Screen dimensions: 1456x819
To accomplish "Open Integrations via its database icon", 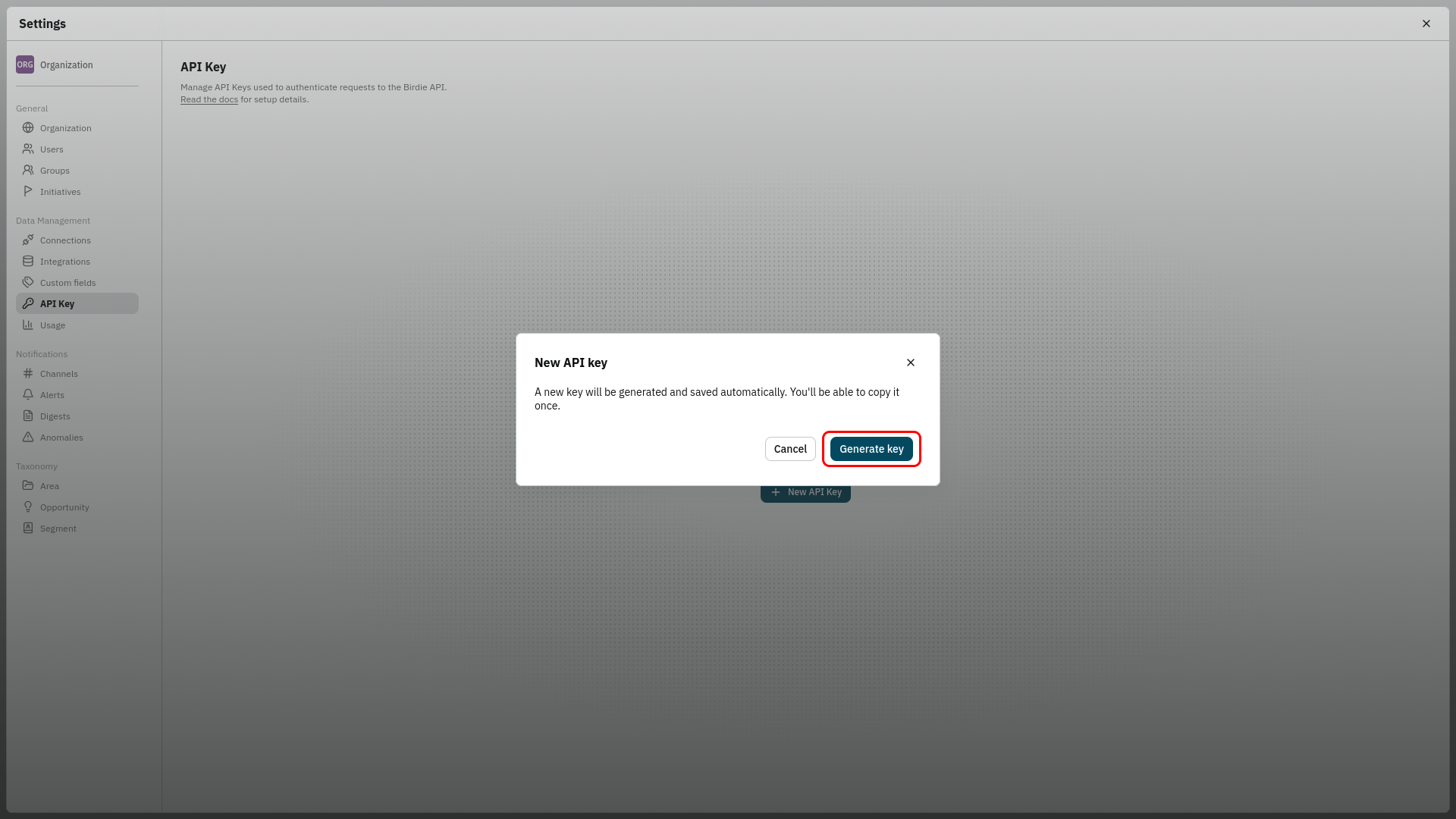I will tap(28, 261).
